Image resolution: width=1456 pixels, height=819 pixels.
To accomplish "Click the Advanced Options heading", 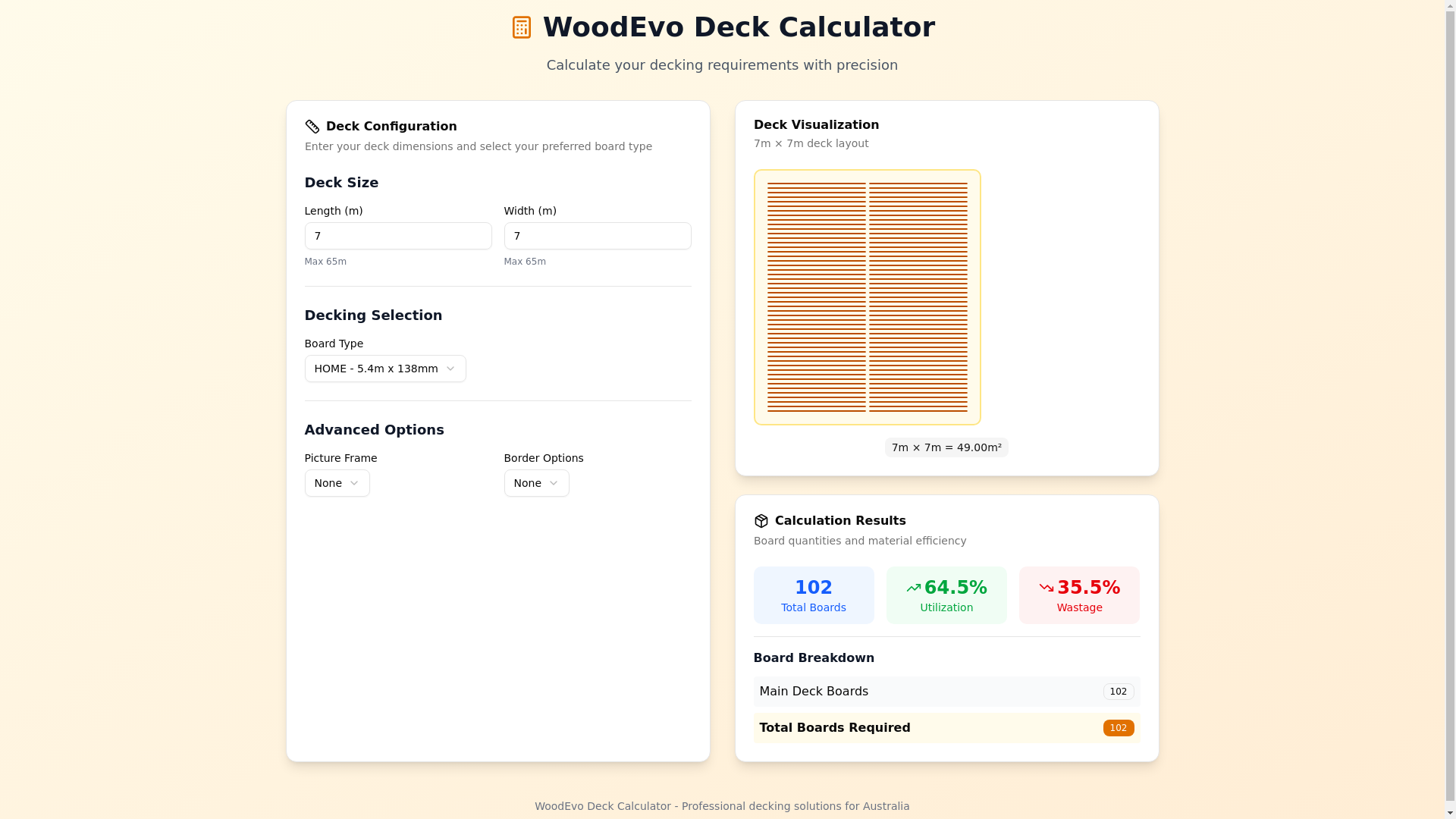I will 374,430.
